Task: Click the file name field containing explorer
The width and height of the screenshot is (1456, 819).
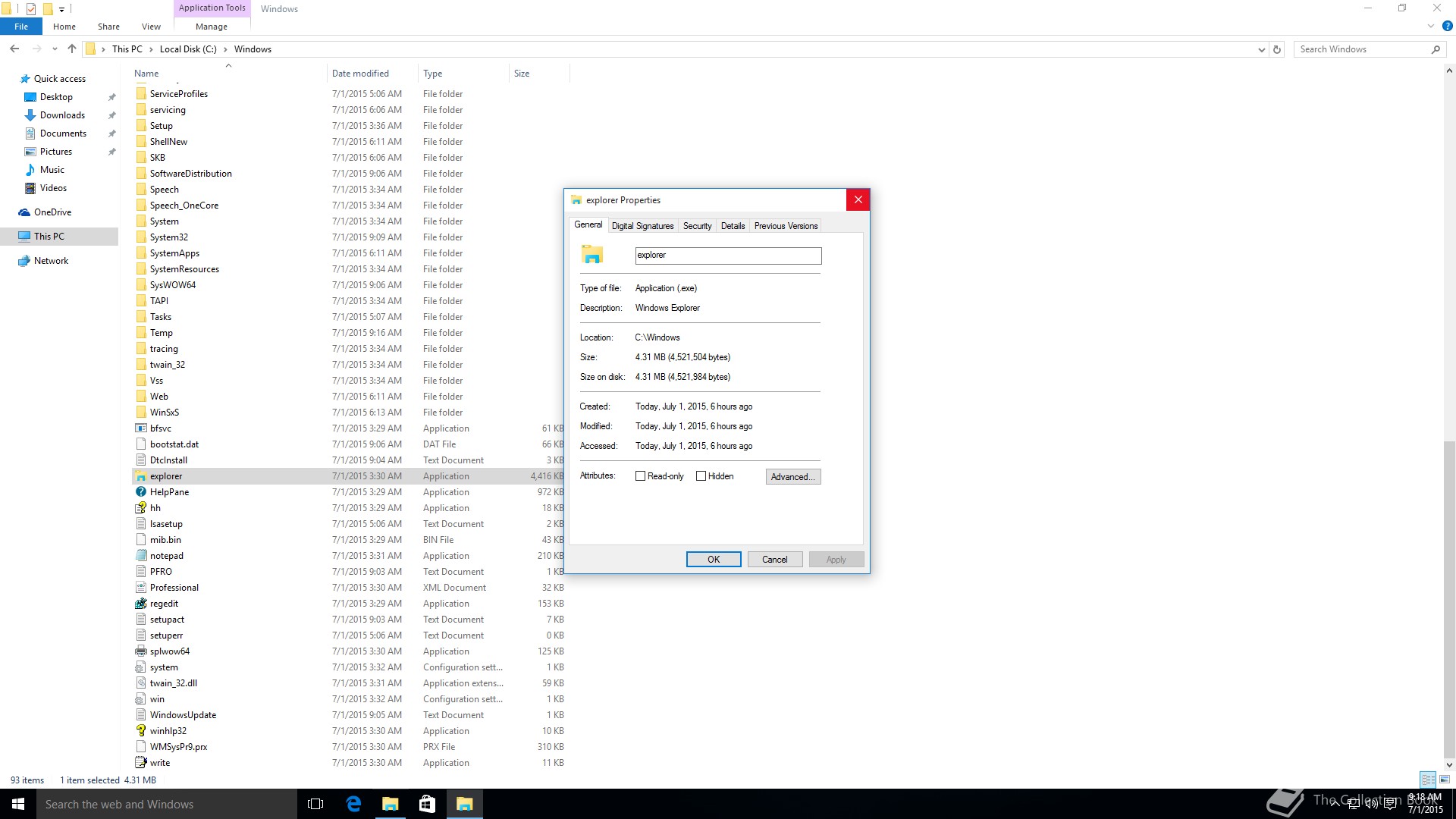Action: [x=728, y=256]
